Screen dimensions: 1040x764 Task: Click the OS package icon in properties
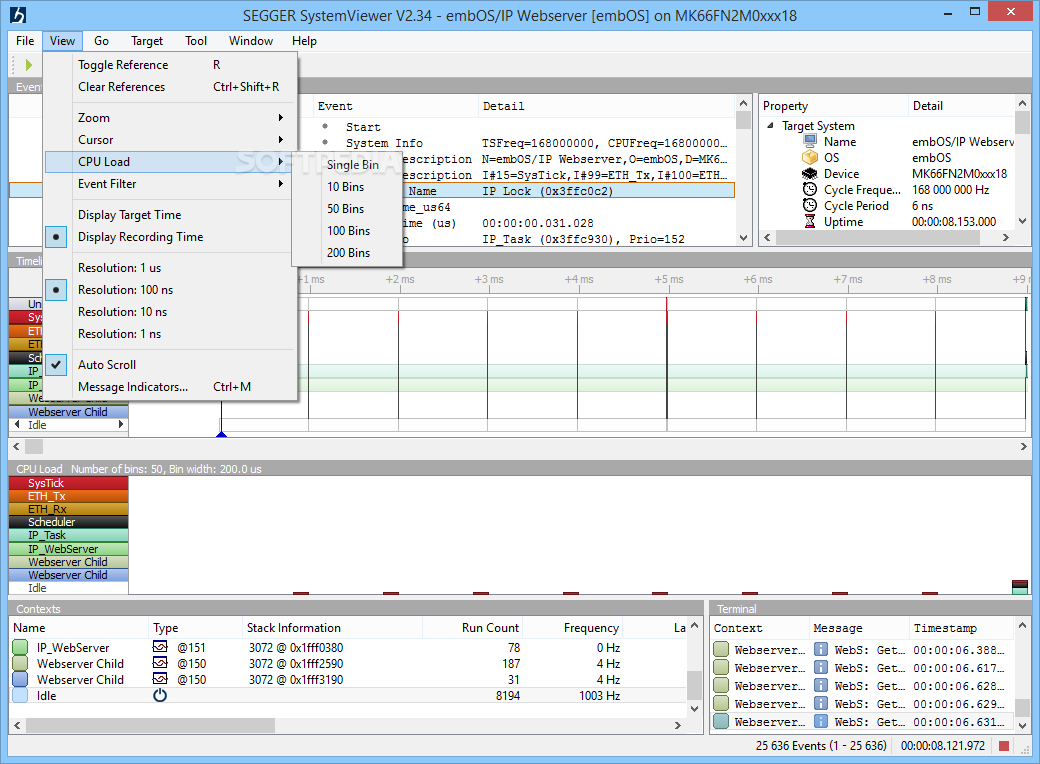[810, 158]
